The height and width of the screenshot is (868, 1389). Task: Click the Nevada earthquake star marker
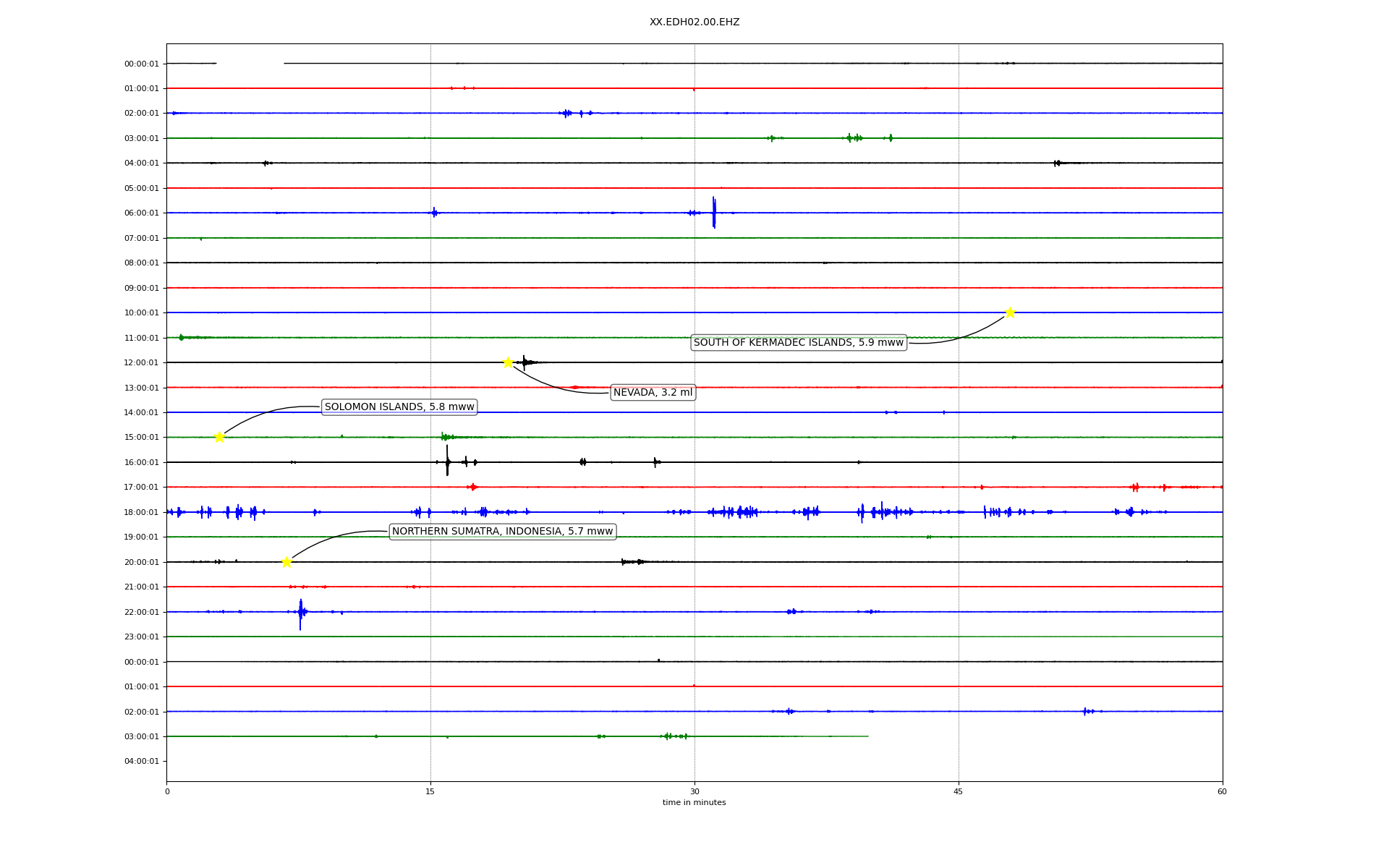[508, 362]
